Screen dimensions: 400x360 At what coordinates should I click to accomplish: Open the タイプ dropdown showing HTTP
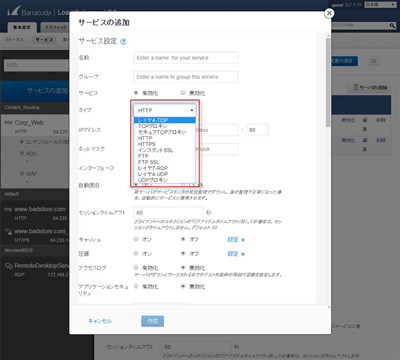coord(165,110)
